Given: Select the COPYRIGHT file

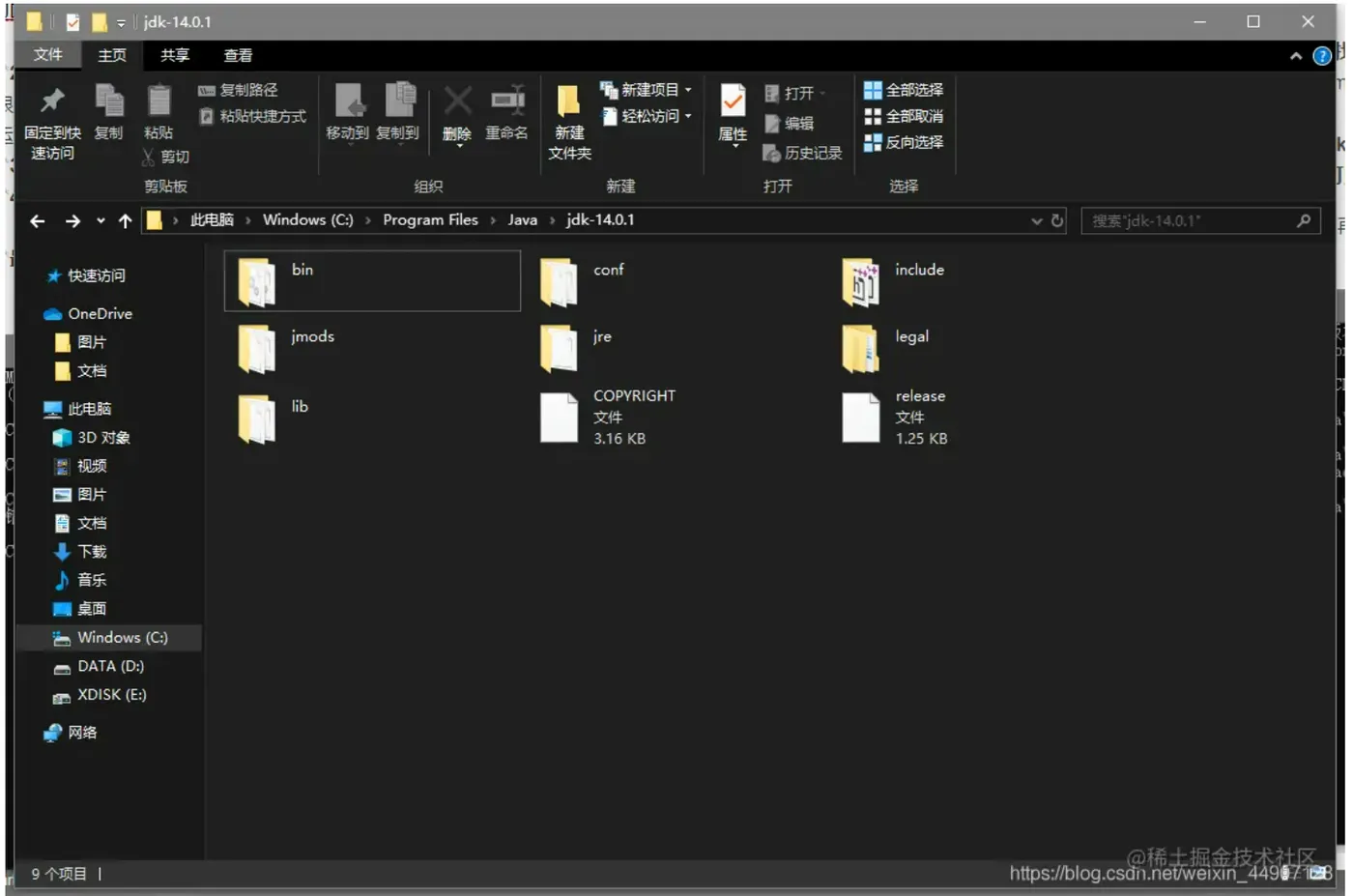Looking at the screenshot, I should 608,417.
